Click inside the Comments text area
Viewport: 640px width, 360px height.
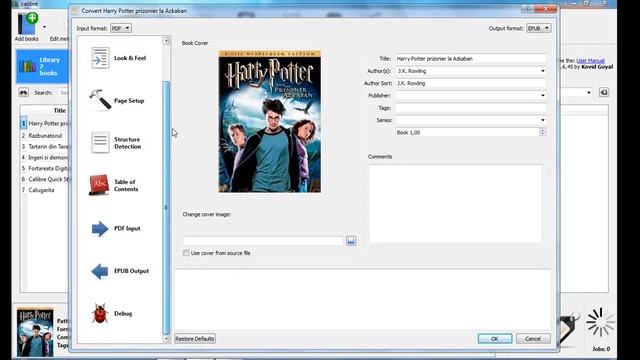click(x=456, y=203)
